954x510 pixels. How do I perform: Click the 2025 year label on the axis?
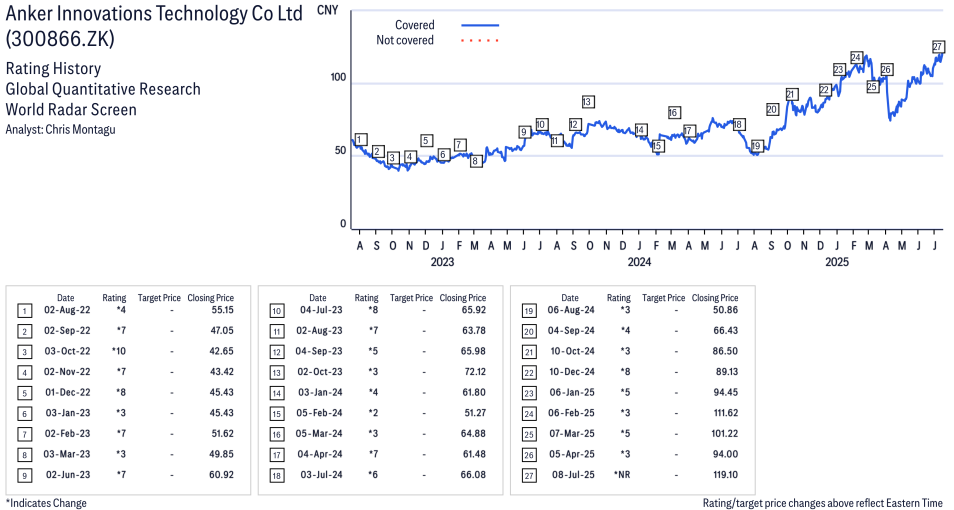point(837,262)
